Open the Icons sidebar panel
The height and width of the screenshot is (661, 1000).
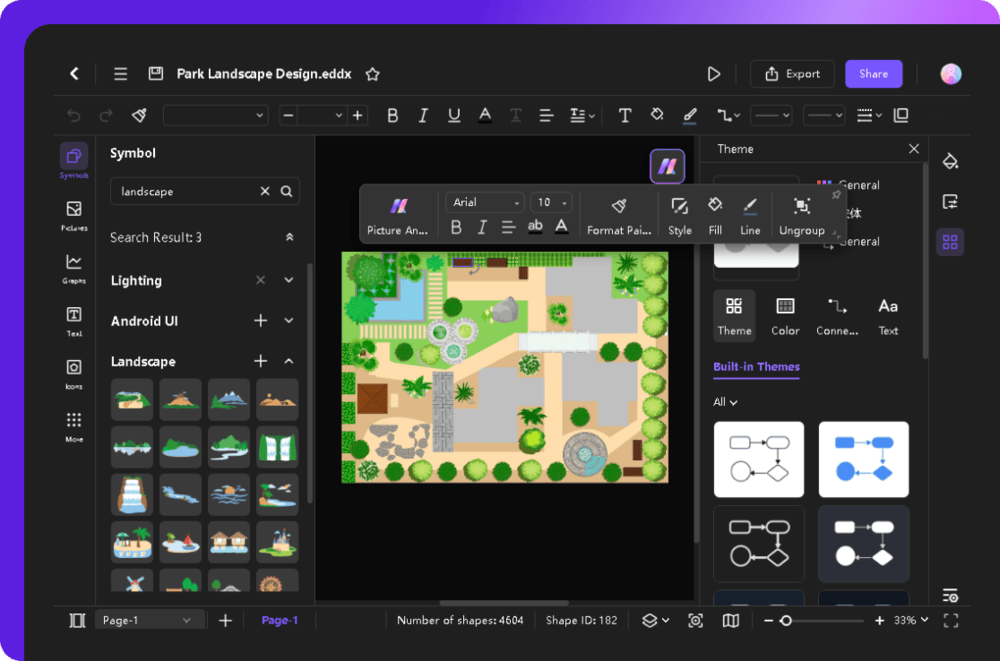pos(74,374)
